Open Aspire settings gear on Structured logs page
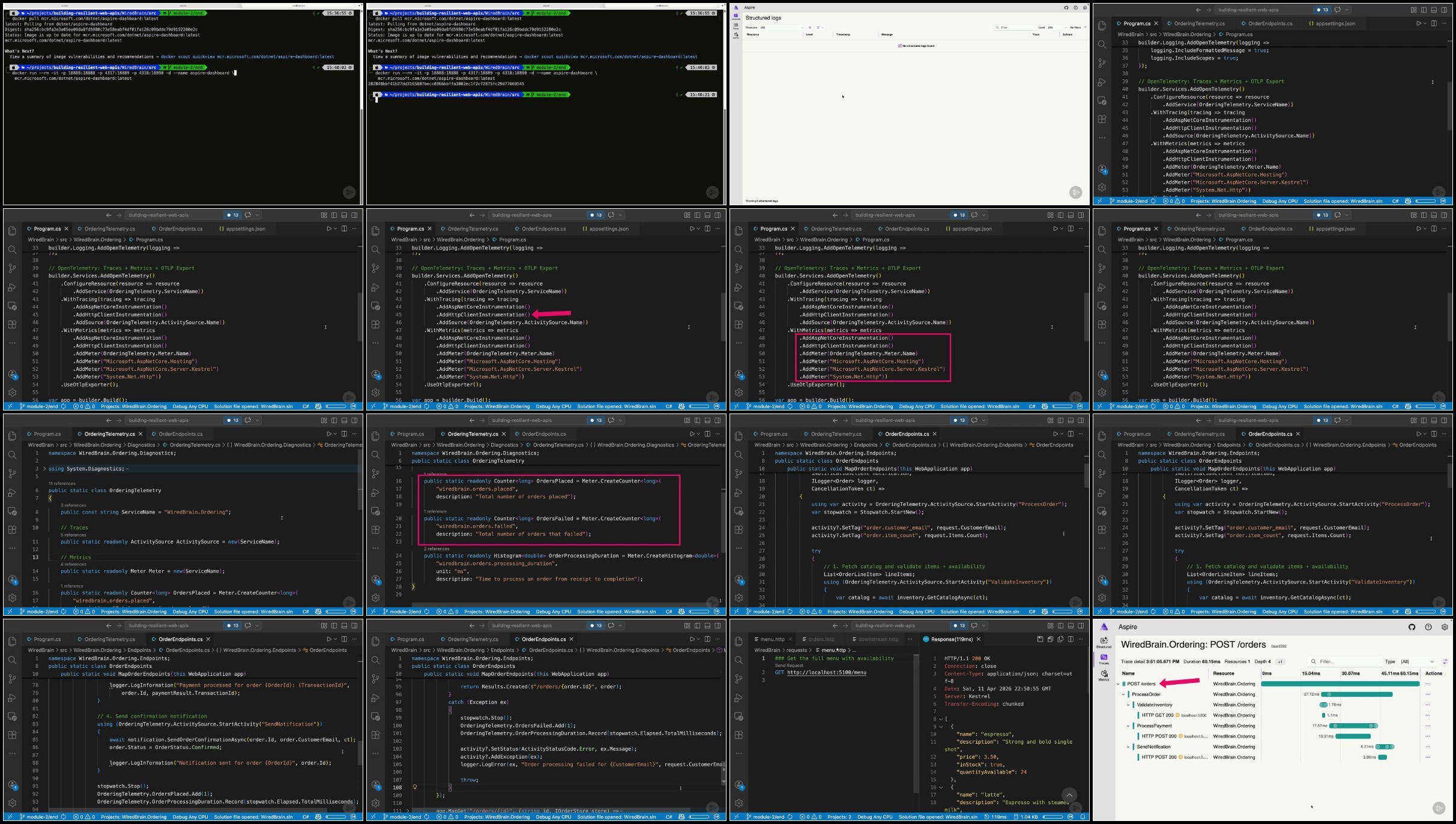The image size is (1456, 824). [x=1084, y=8]
